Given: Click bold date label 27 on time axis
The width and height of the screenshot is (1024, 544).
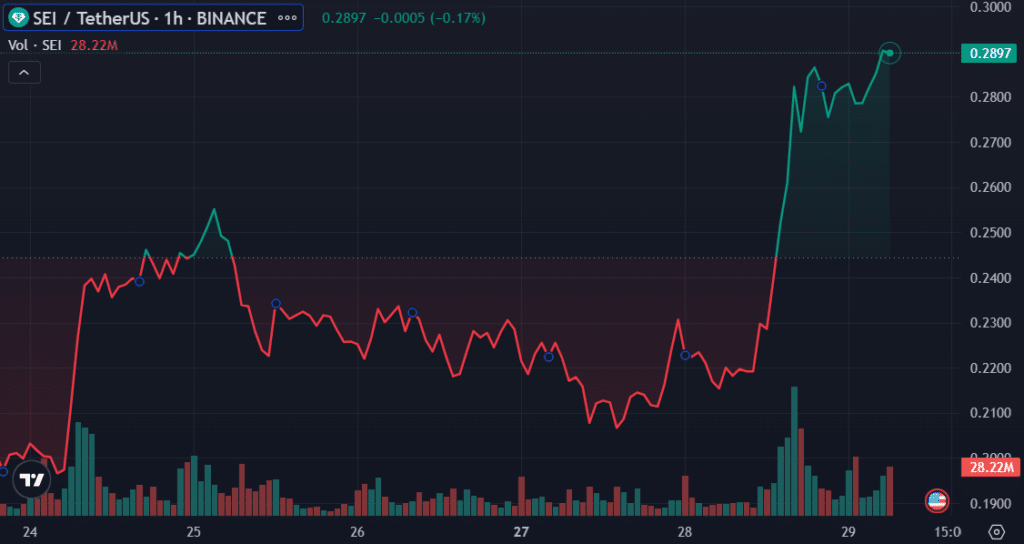Looking at the screenshot, I should [x=521, y=532].
